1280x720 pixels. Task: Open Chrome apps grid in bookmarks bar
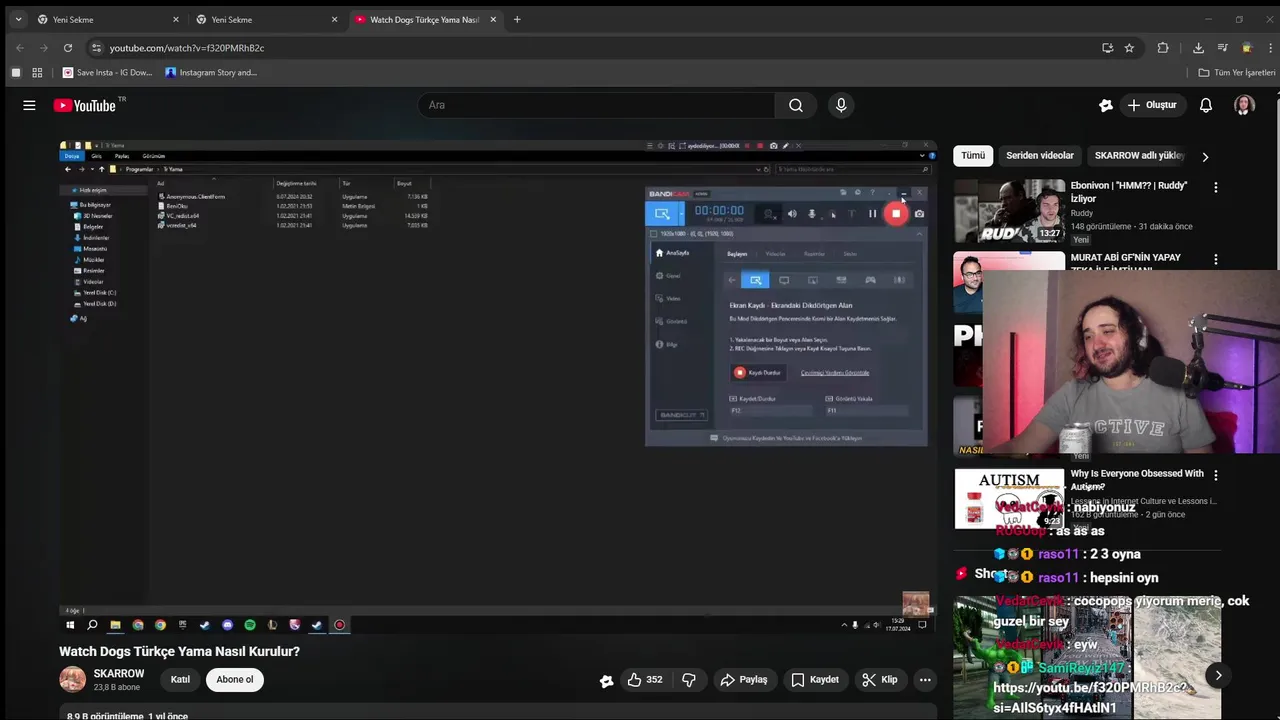coord(37,73)
